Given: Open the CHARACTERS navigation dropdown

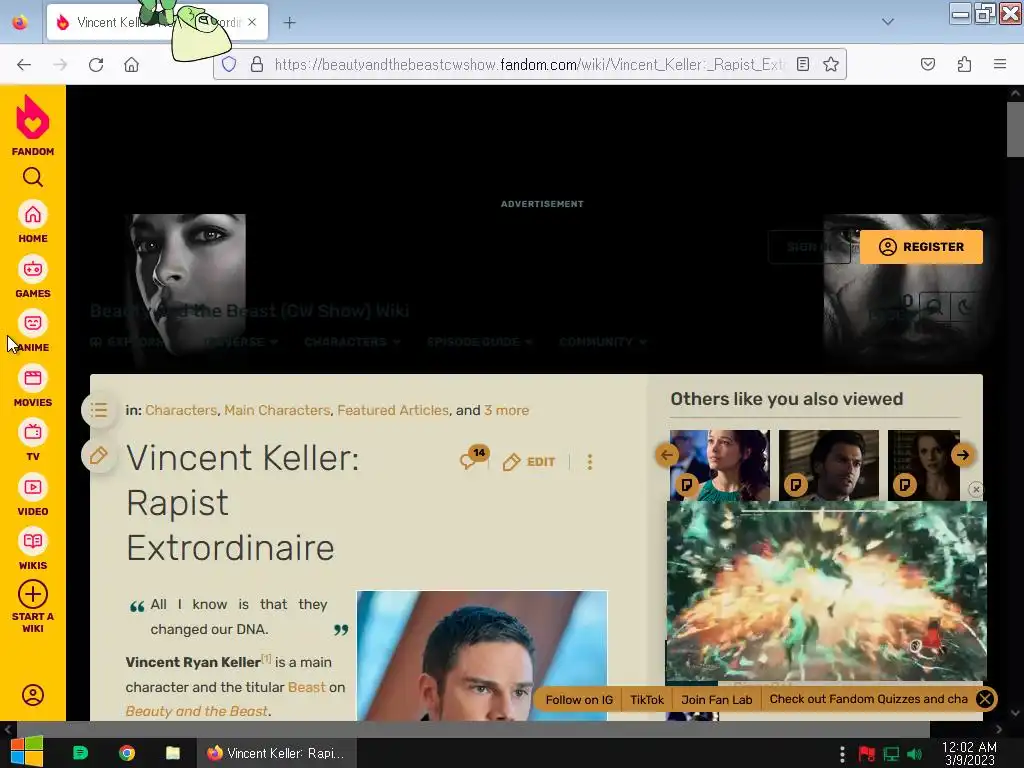Looking at the screenshot, I should [352, 342].
